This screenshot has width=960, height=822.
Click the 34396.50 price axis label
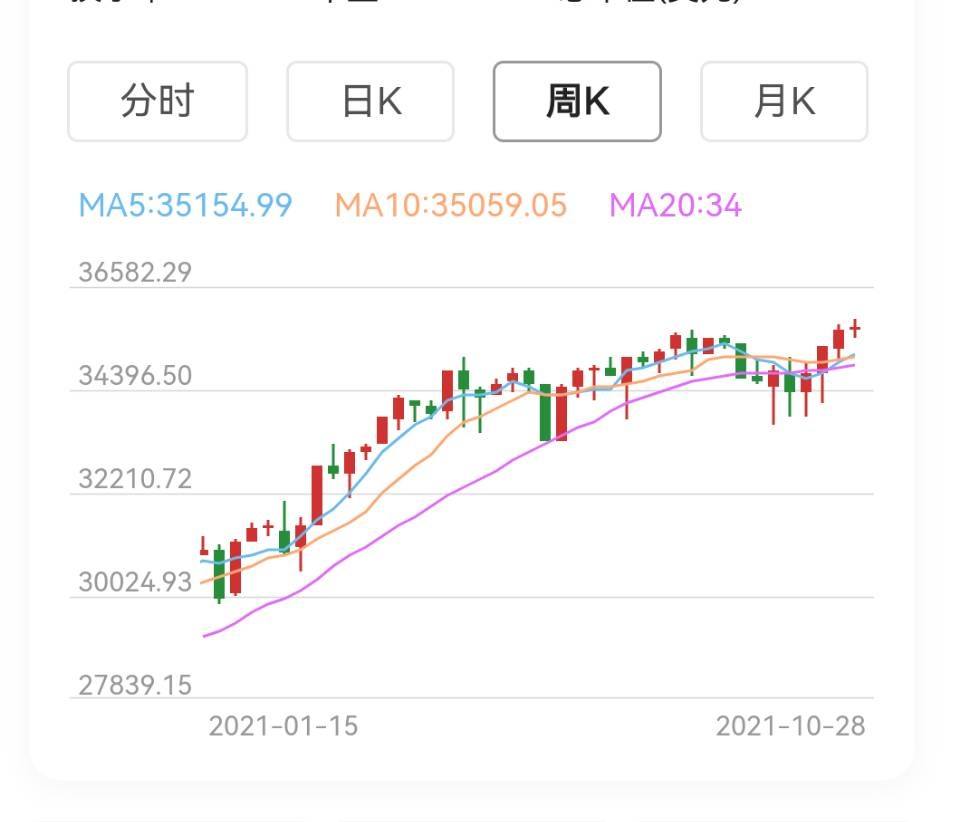pyautogui.click(x=135, y=376)
